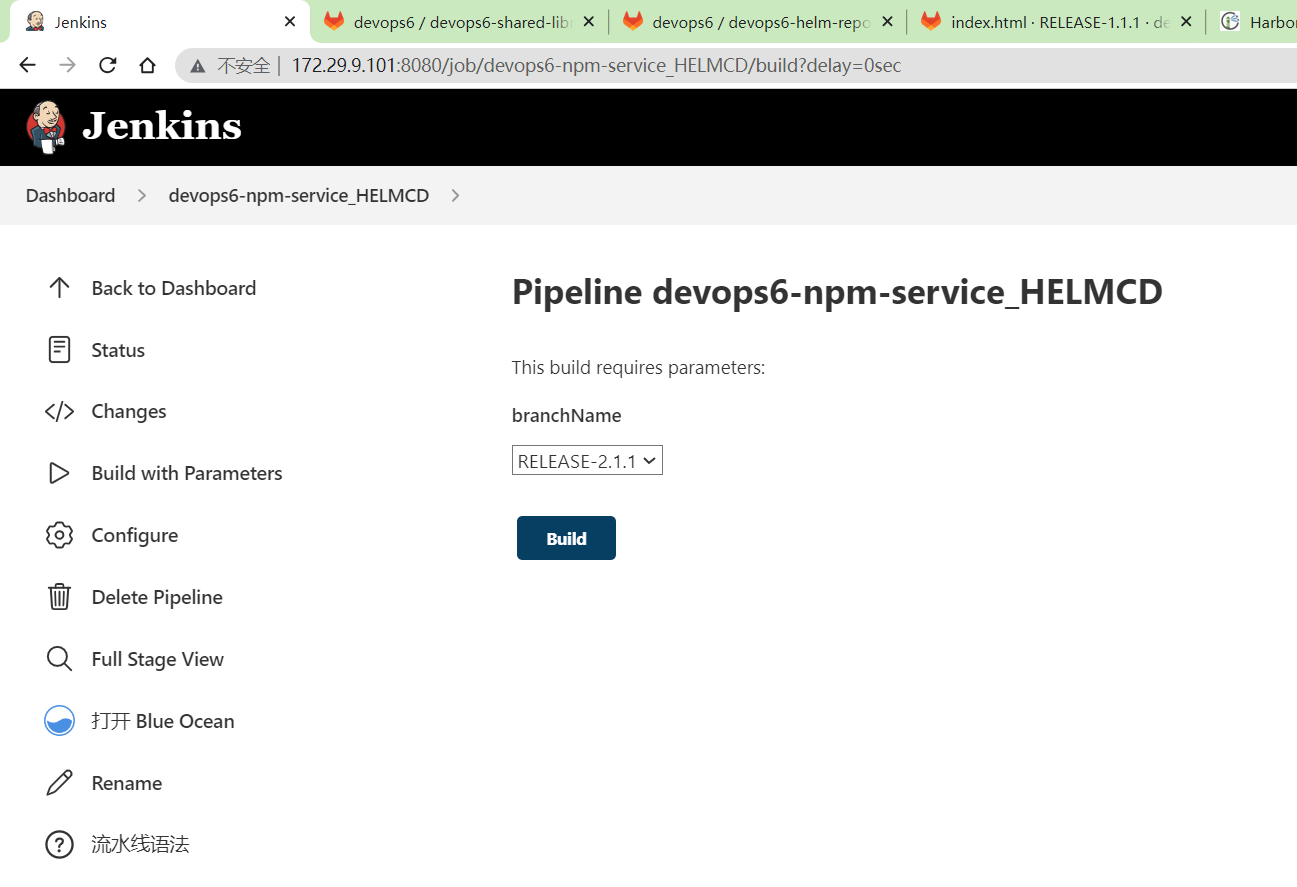Expand the chevron after Dashboard breadcrumb
1297x887 pixels.
[x=142, y=196]
